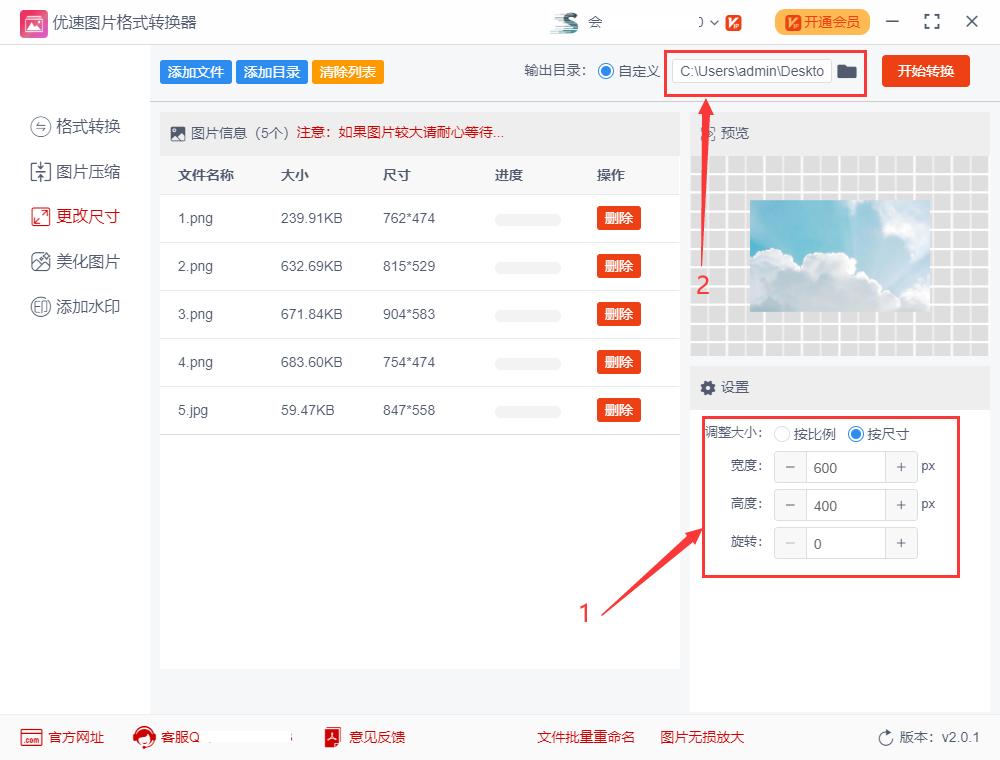Switch to 美化图片 mode
This screenshot has height=760, width=1000.
(x=75, y=261)
